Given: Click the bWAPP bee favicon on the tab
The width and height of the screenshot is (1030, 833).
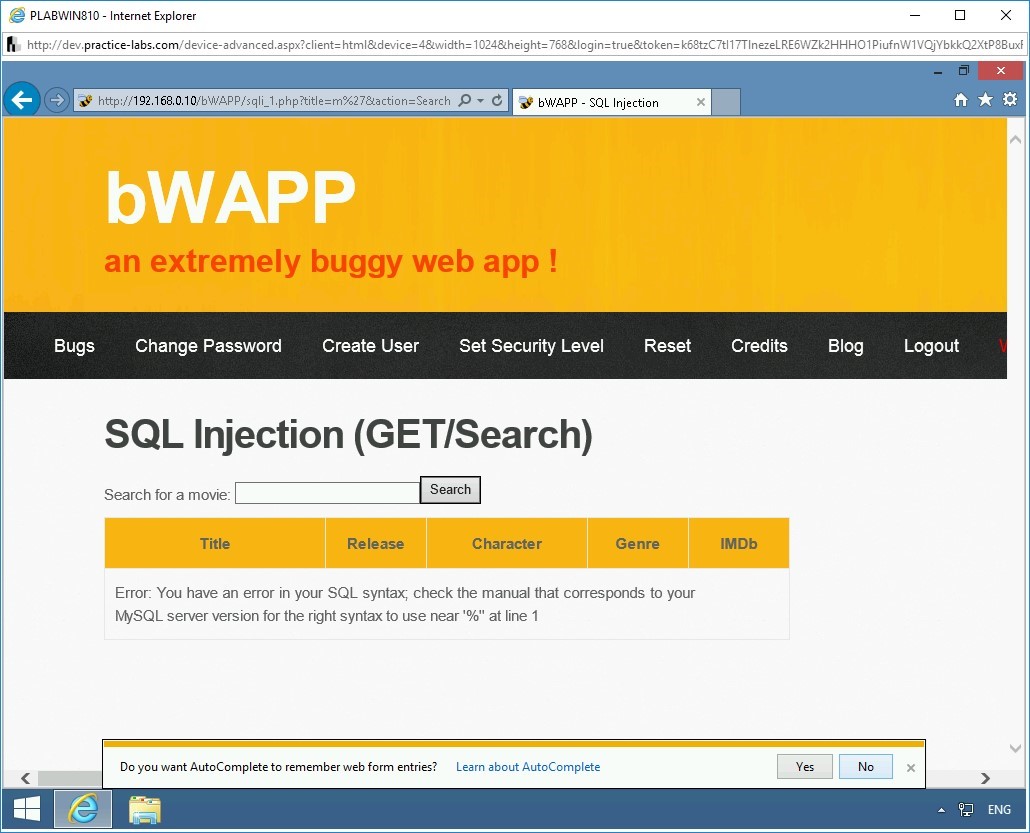Looking at the screenshot, I should 525,102.
